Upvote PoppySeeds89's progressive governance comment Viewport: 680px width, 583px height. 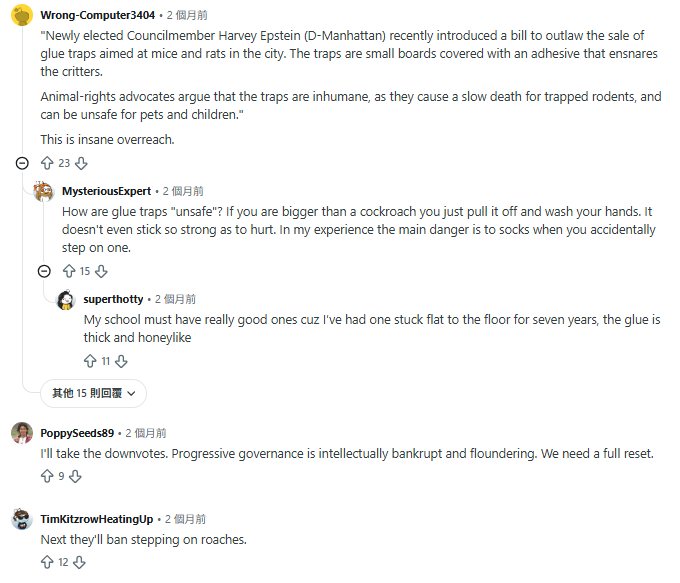coord(47,476)
